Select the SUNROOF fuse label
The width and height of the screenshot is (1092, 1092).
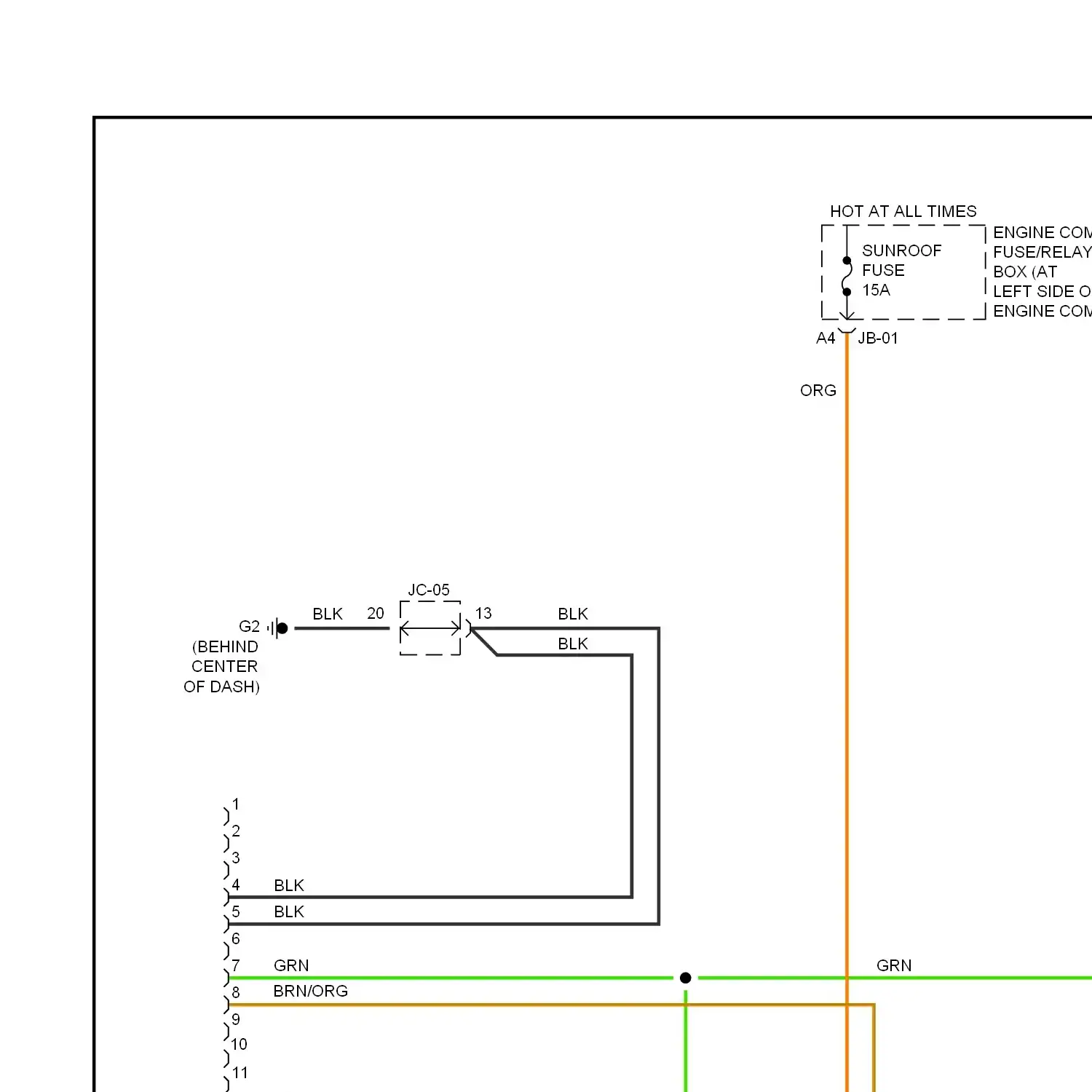point(901,250)
